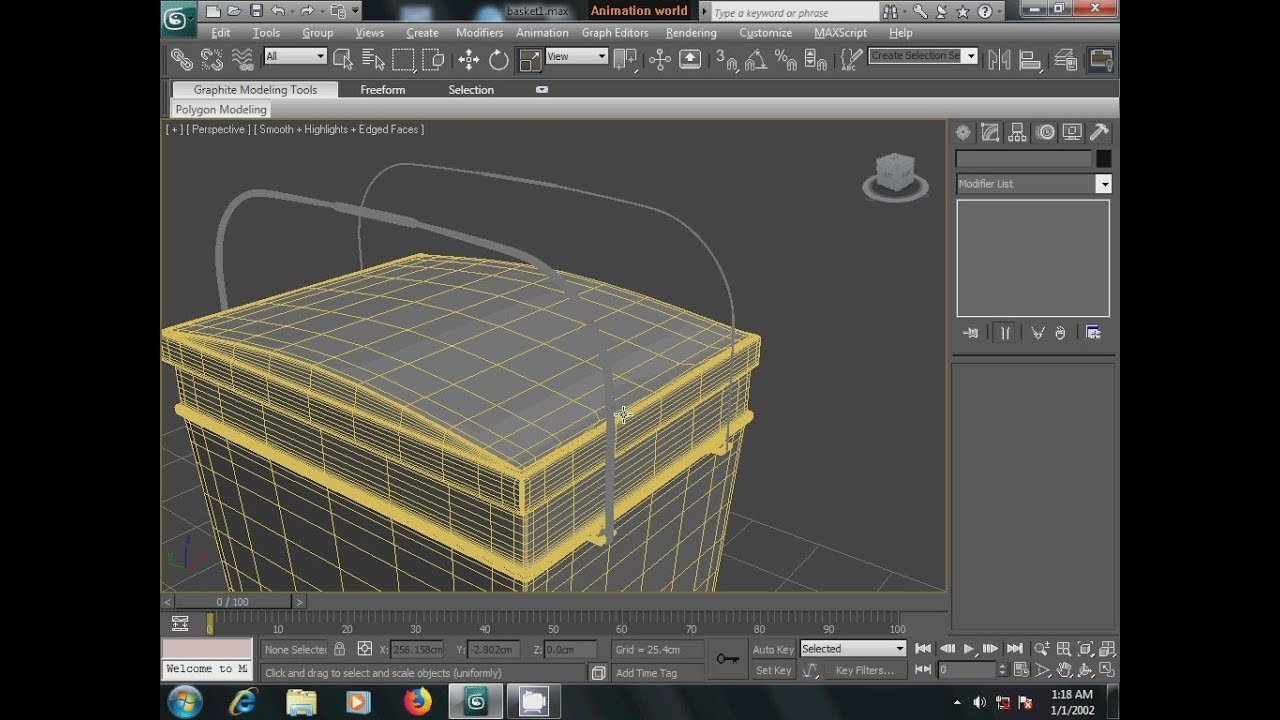Click the Set Key button

click(x=773, y=671)
